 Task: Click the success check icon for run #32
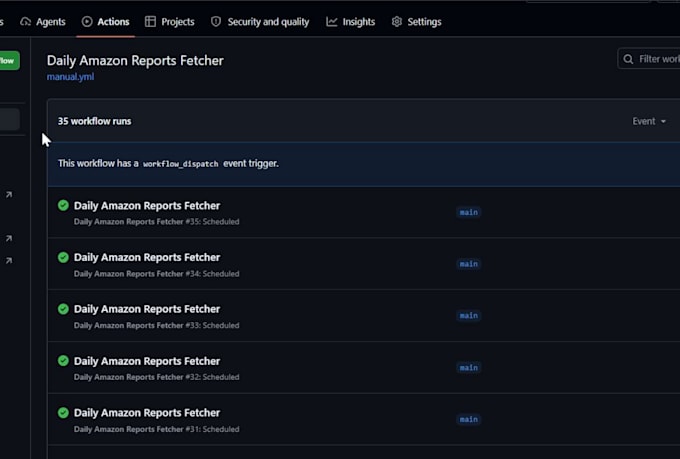[x=63, y=361]
